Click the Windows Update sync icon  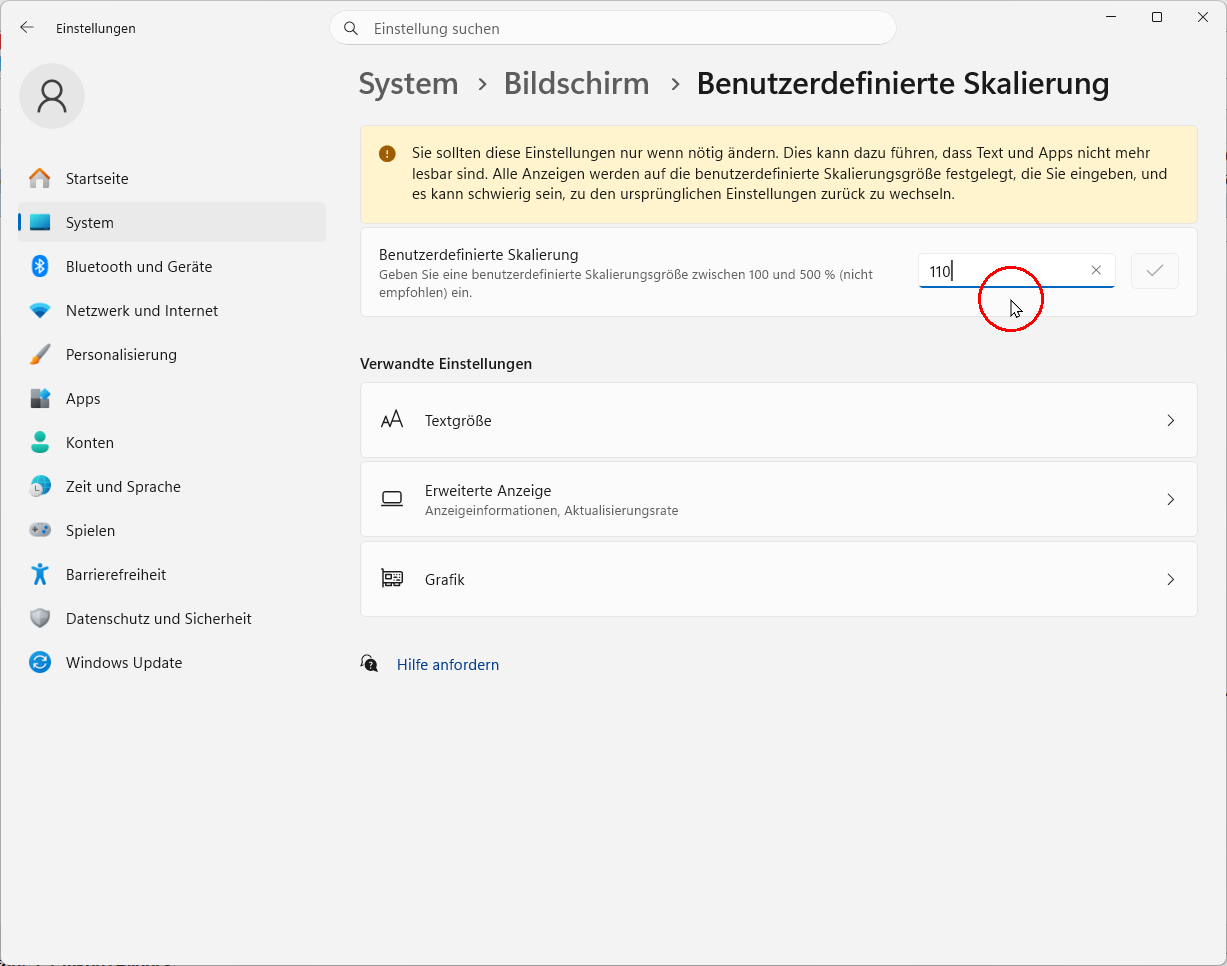pos(40,663)
